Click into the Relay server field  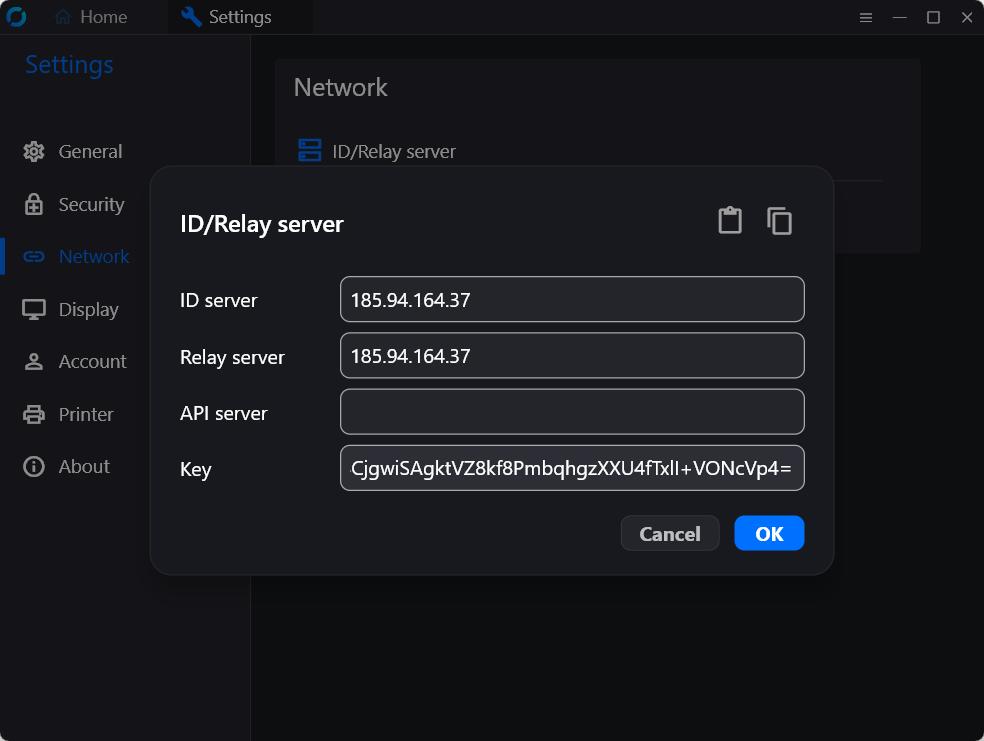click(572, 356)
